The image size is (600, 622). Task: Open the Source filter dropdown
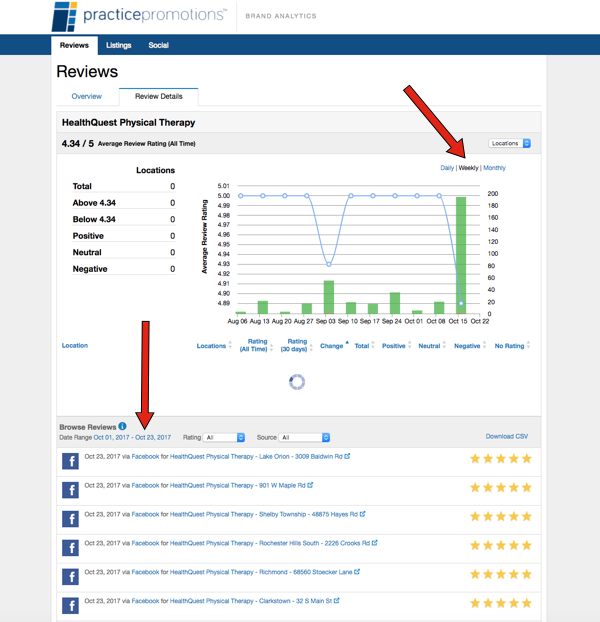click(x=304, y=437)
